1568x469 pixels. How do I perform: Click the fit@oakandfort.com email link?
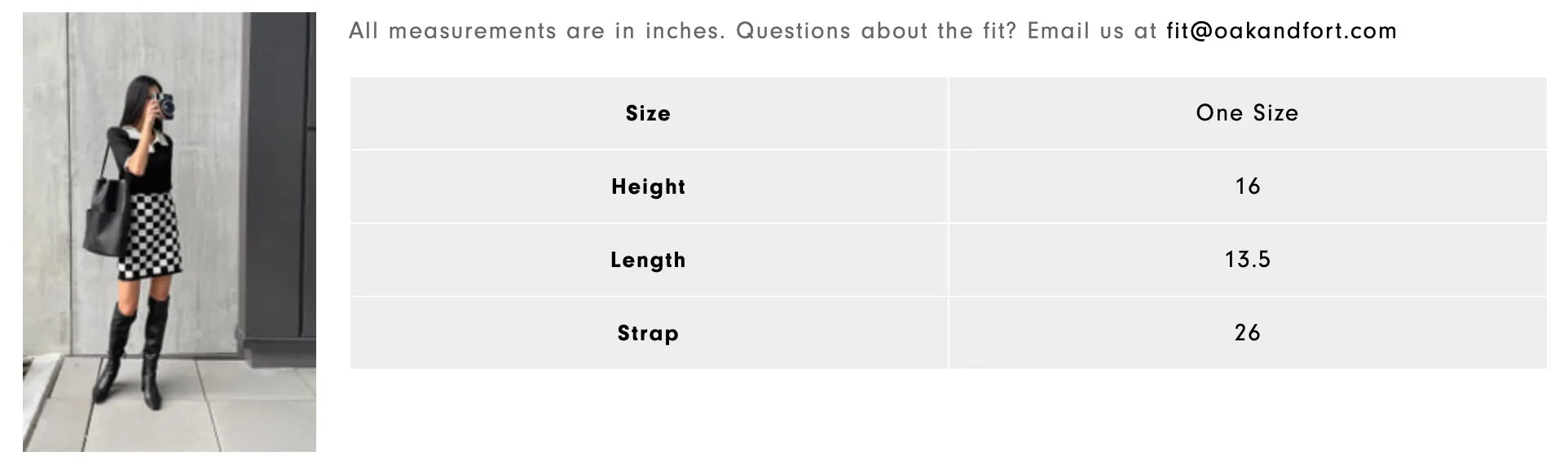tap(1281, 31)
